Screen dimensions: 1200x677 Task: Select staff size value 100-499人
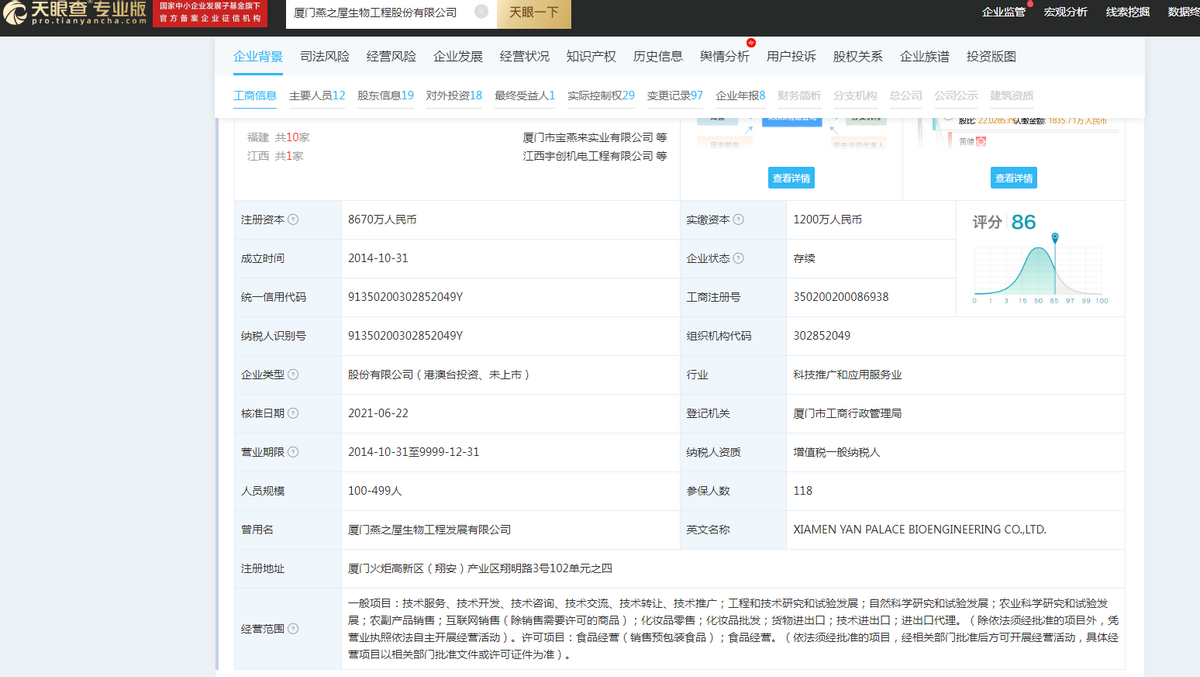(375, 491)
